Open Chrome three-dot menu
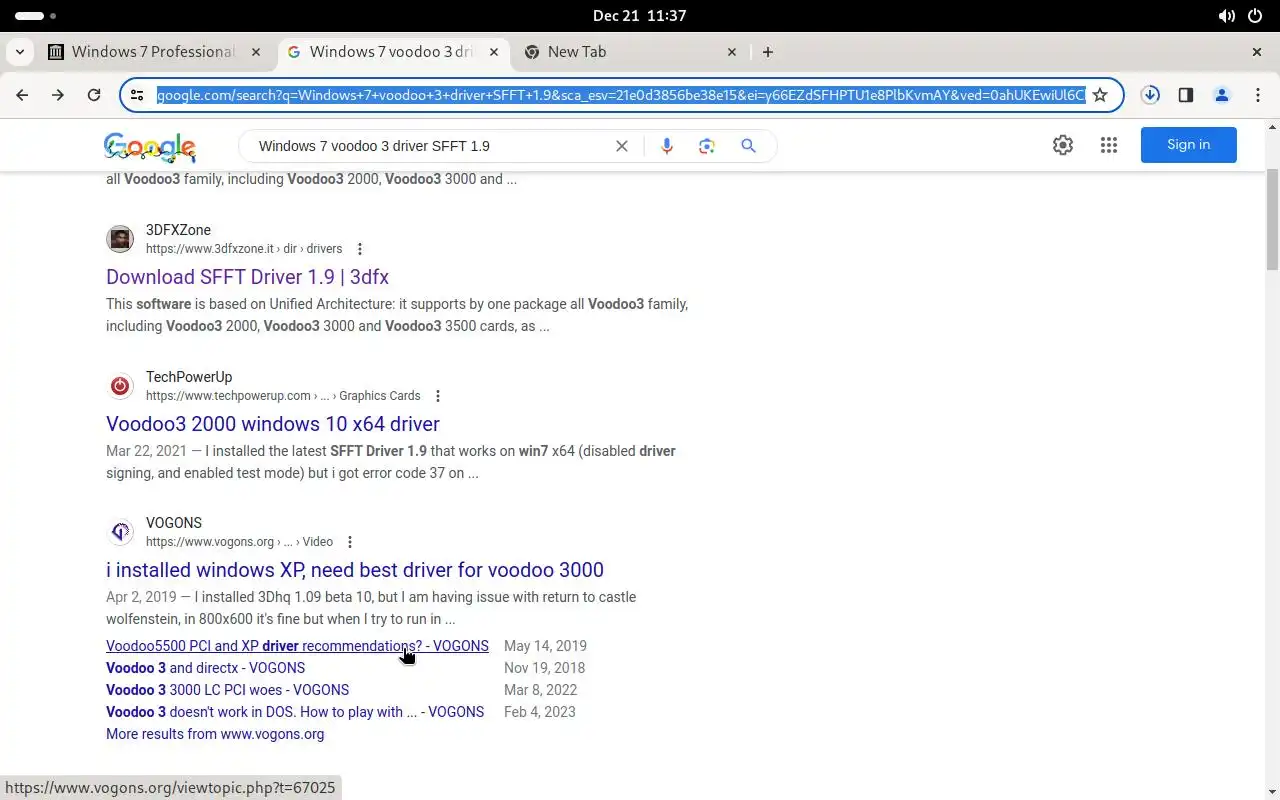This screenshot has height=800, width=1280. pyautogui.click(x=1257, y=95)
